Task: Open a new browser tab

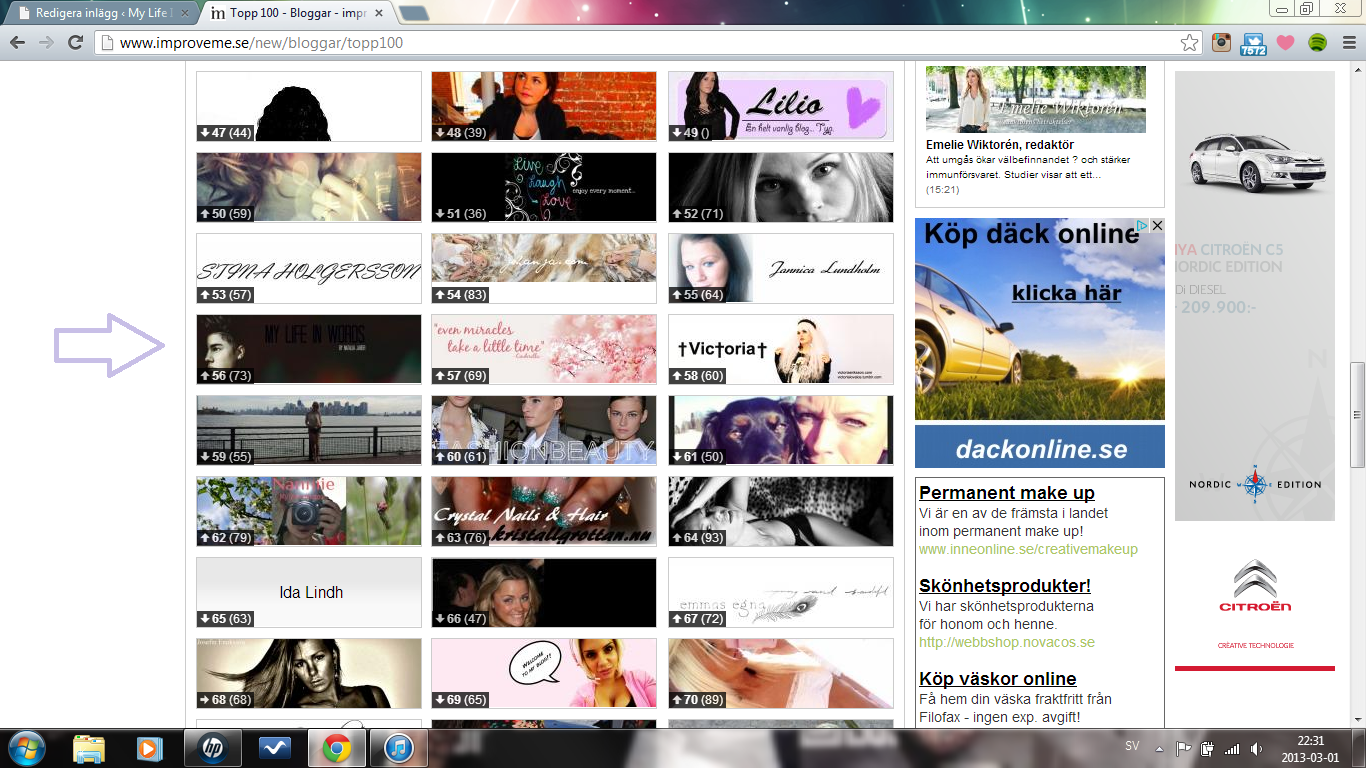Action: (x=413, y=13)
